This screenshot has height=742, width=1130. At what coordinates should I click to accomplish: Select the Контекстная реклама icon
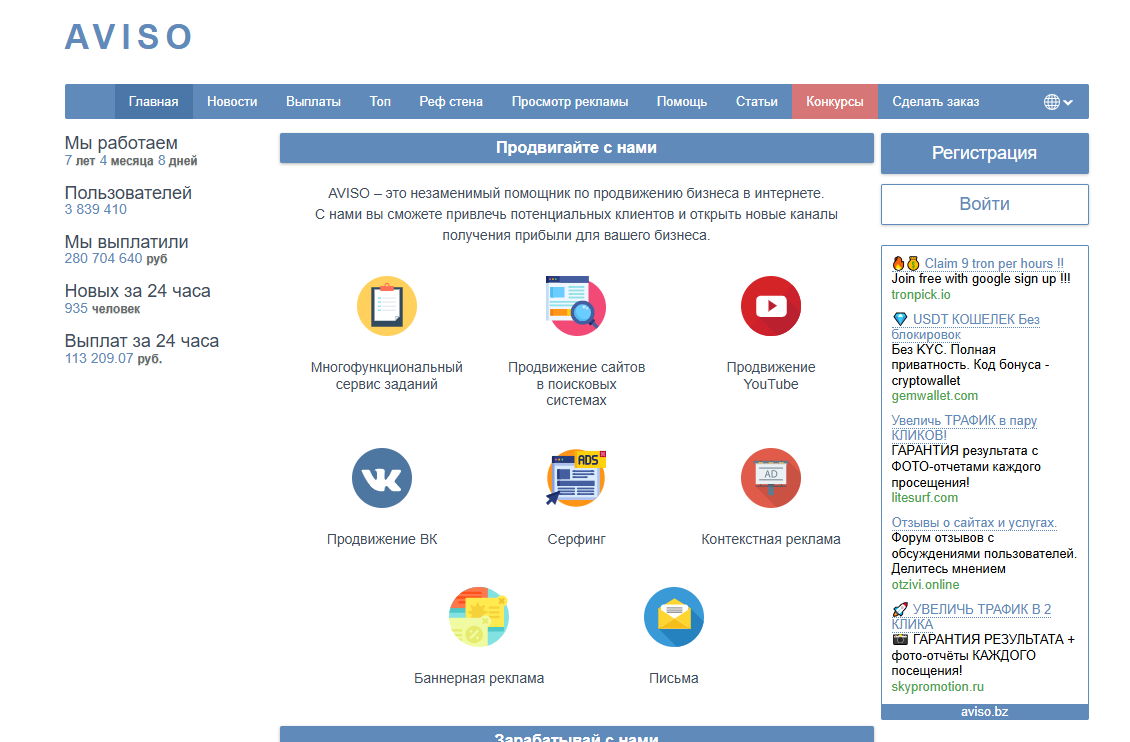click(x=770, y=478)
